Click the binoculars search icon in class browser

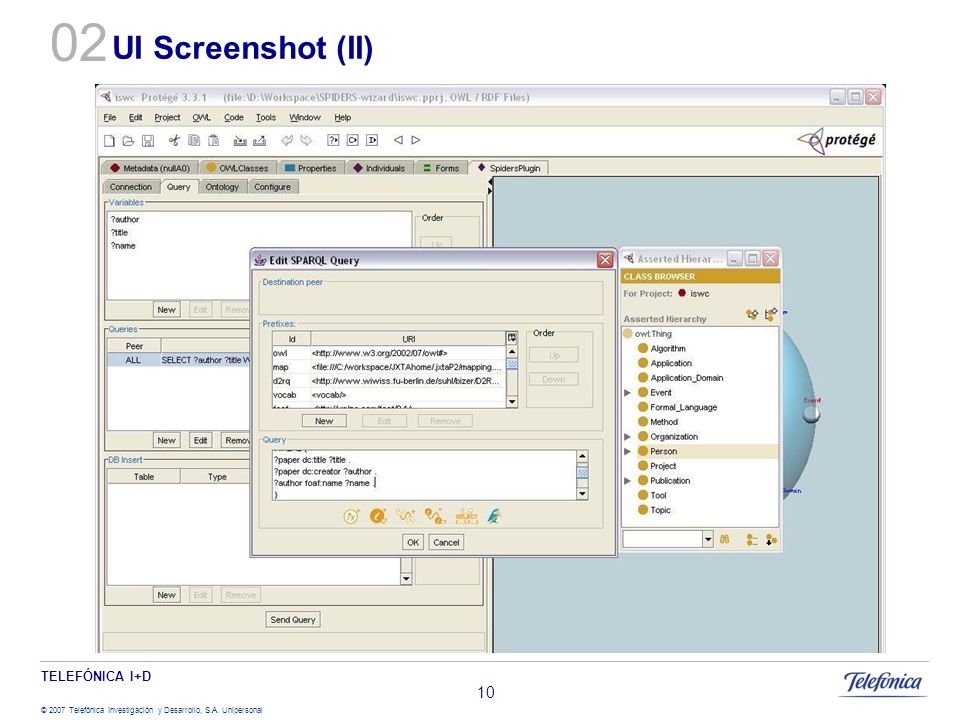(x=724, y=539)
